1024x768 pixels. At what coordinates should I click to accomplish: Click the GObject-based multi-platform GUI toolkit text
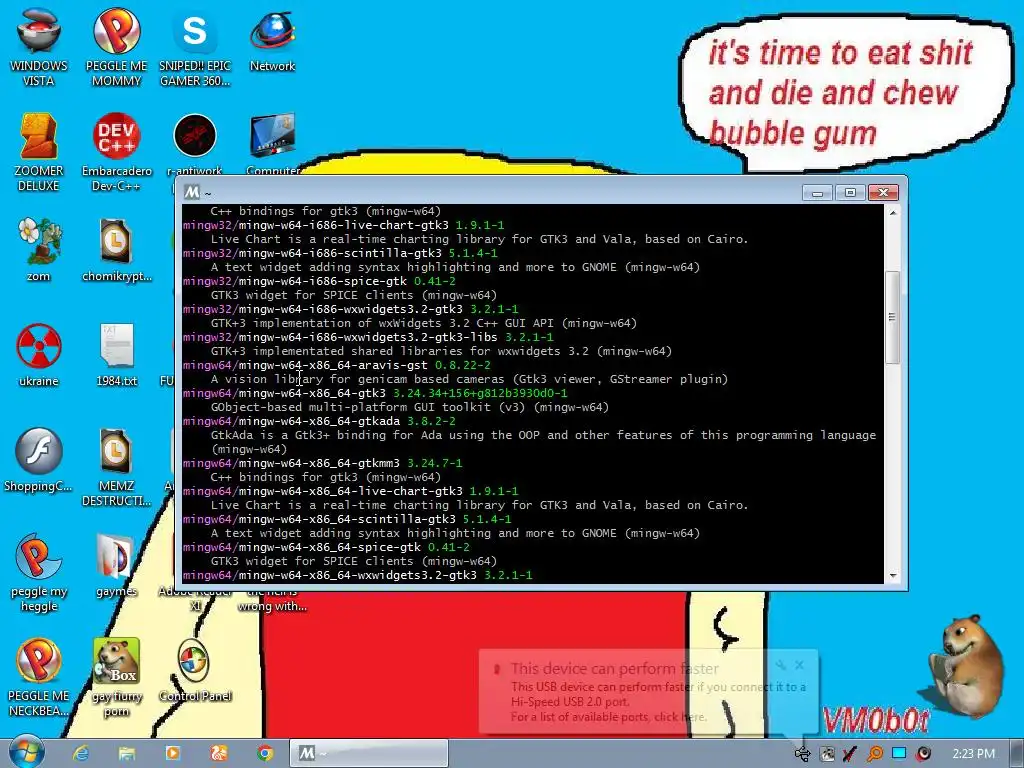(409, 407)
